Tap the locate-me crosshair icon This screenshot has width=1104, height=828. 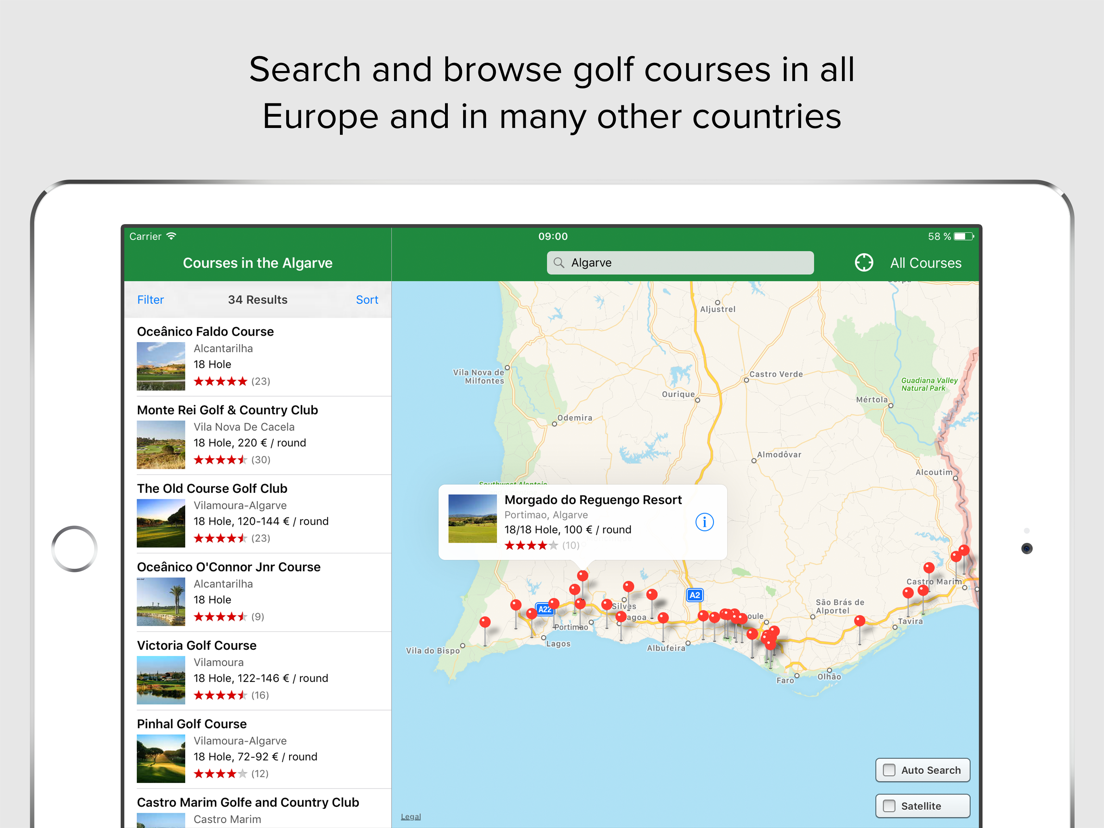click(864, 263)
